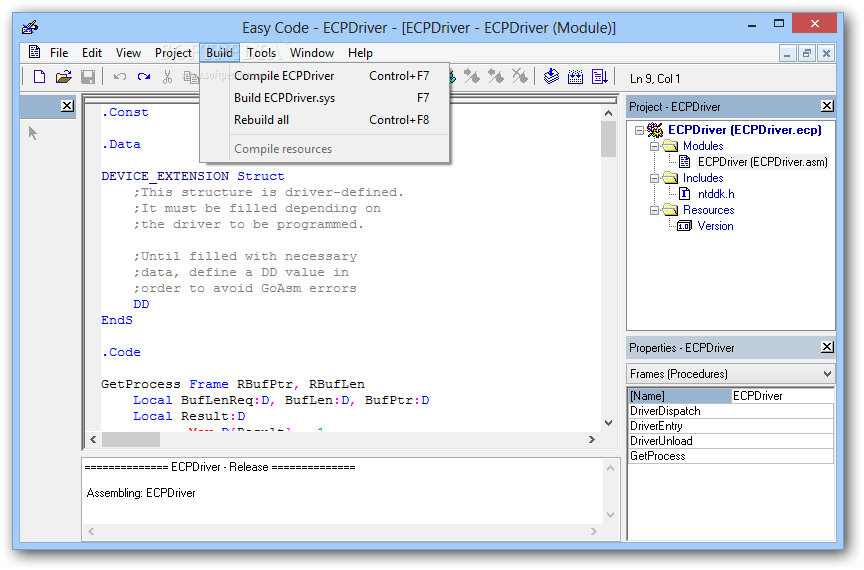Select DriverUnload in procedures list

730,441
